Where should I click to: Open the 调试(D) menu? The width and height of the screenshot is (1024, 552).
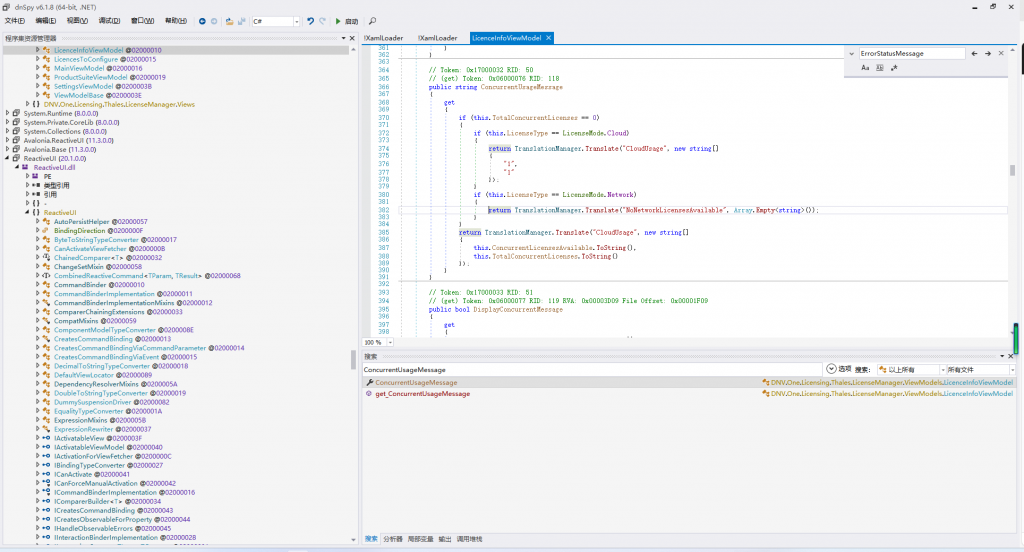(x=107, y=20)
